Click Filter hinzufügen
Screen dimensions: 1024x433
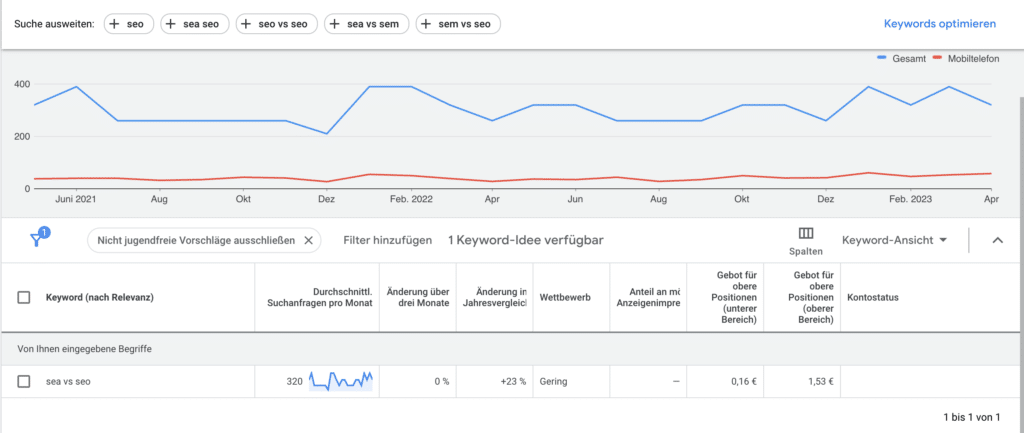(x=387, y=240)
